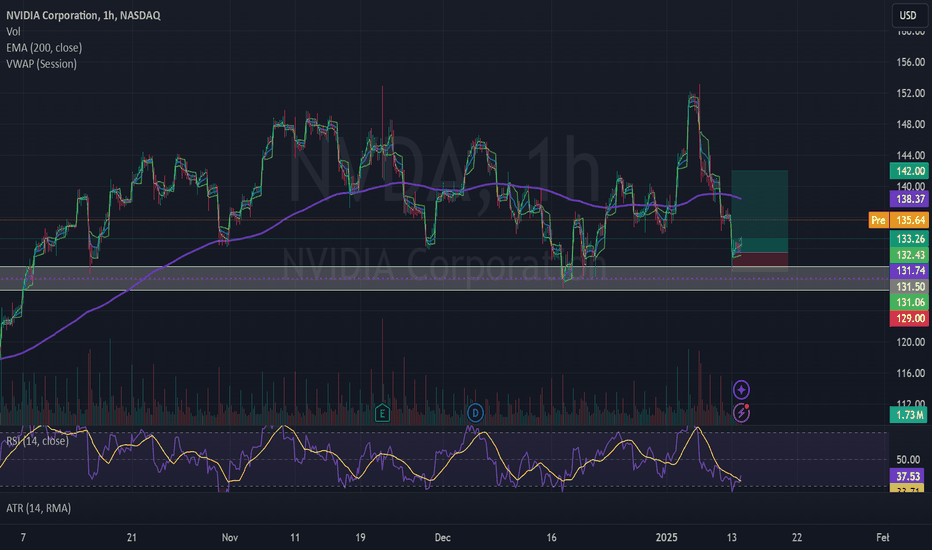Click the 'Nov' date on time axis

pos(230,538)
